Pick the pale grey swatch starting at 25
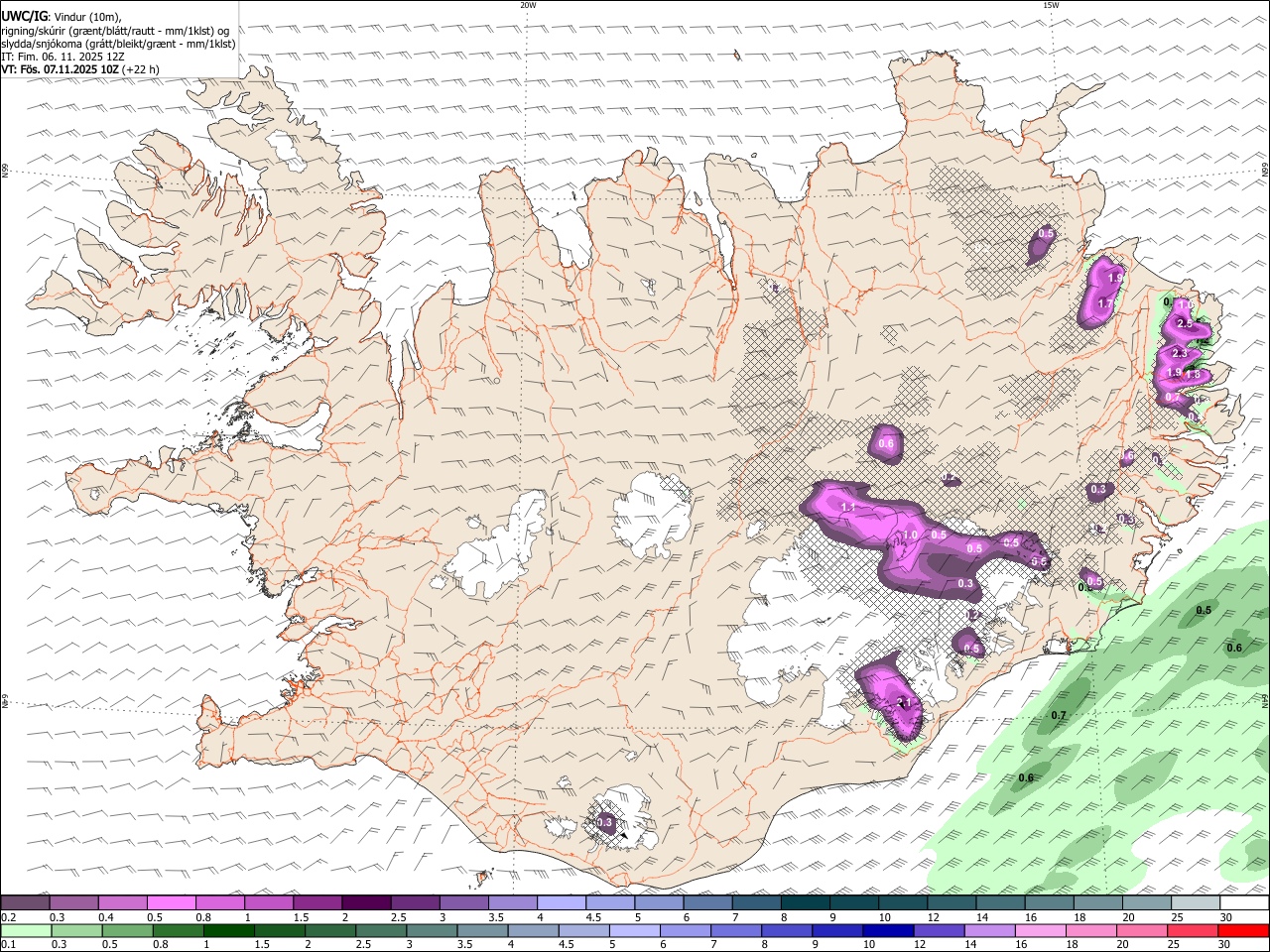1270x952 pixels. 1195,902
